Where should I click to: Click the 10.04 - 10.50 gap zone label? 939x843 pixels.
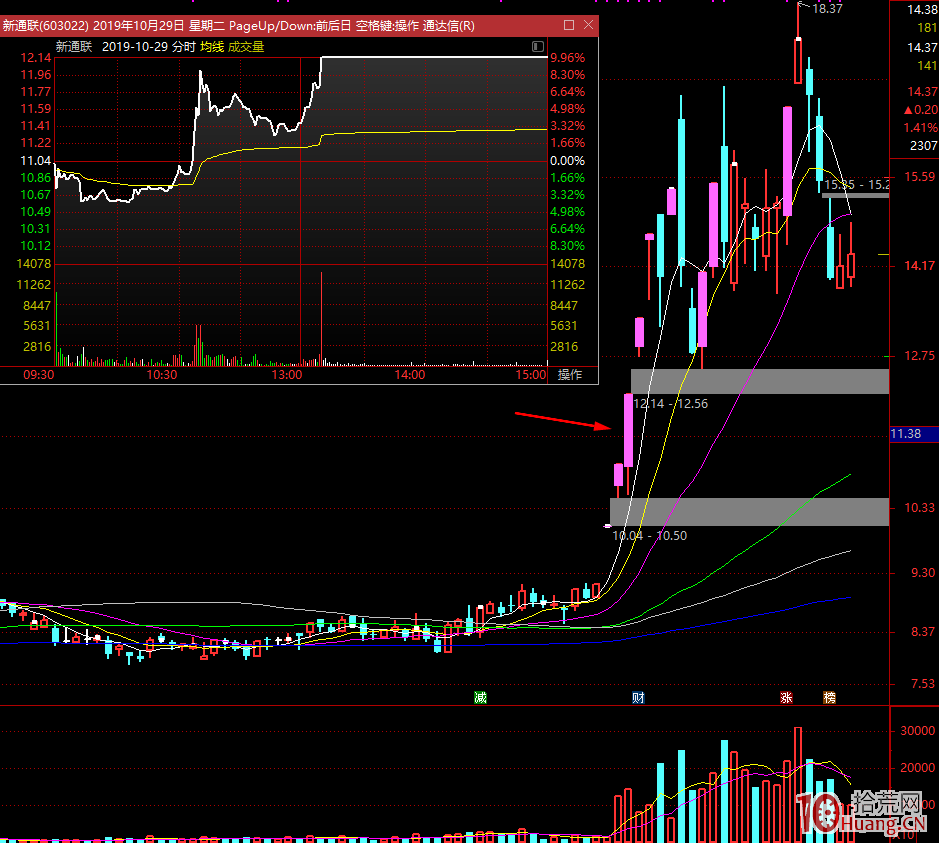tap(650, 536)
